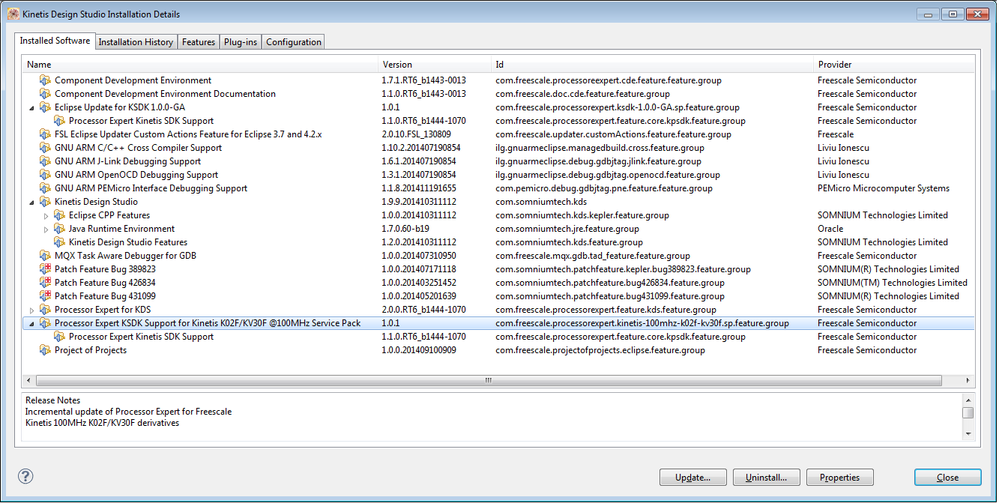The width and height of the screenshot is (999, 504).
Task: Collapse the Kinetis Design Studio tree node
Action: pyautogui.click(x=31, y=202)
